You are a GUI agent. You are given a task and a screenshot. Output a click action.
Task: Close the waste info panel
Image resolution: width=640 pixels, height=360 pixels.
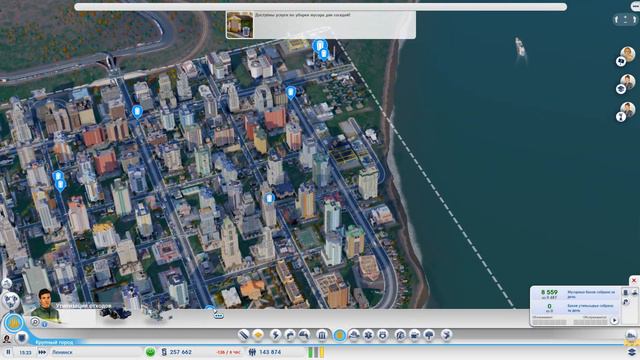(x=634, y=281)
